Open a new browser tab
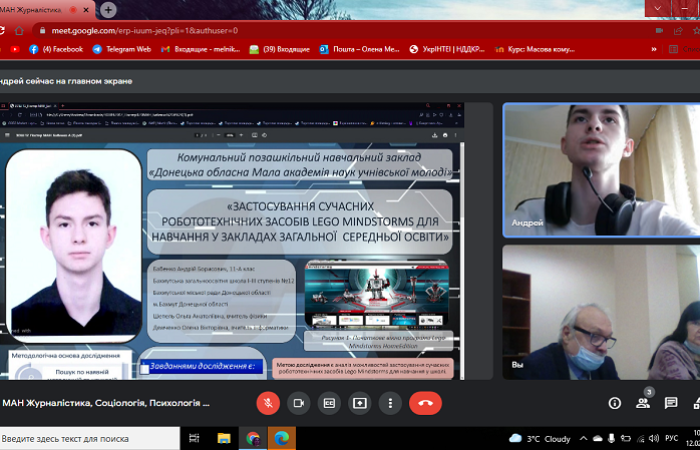Viewport: 700px width, 450px height. (x=108, y=9)
